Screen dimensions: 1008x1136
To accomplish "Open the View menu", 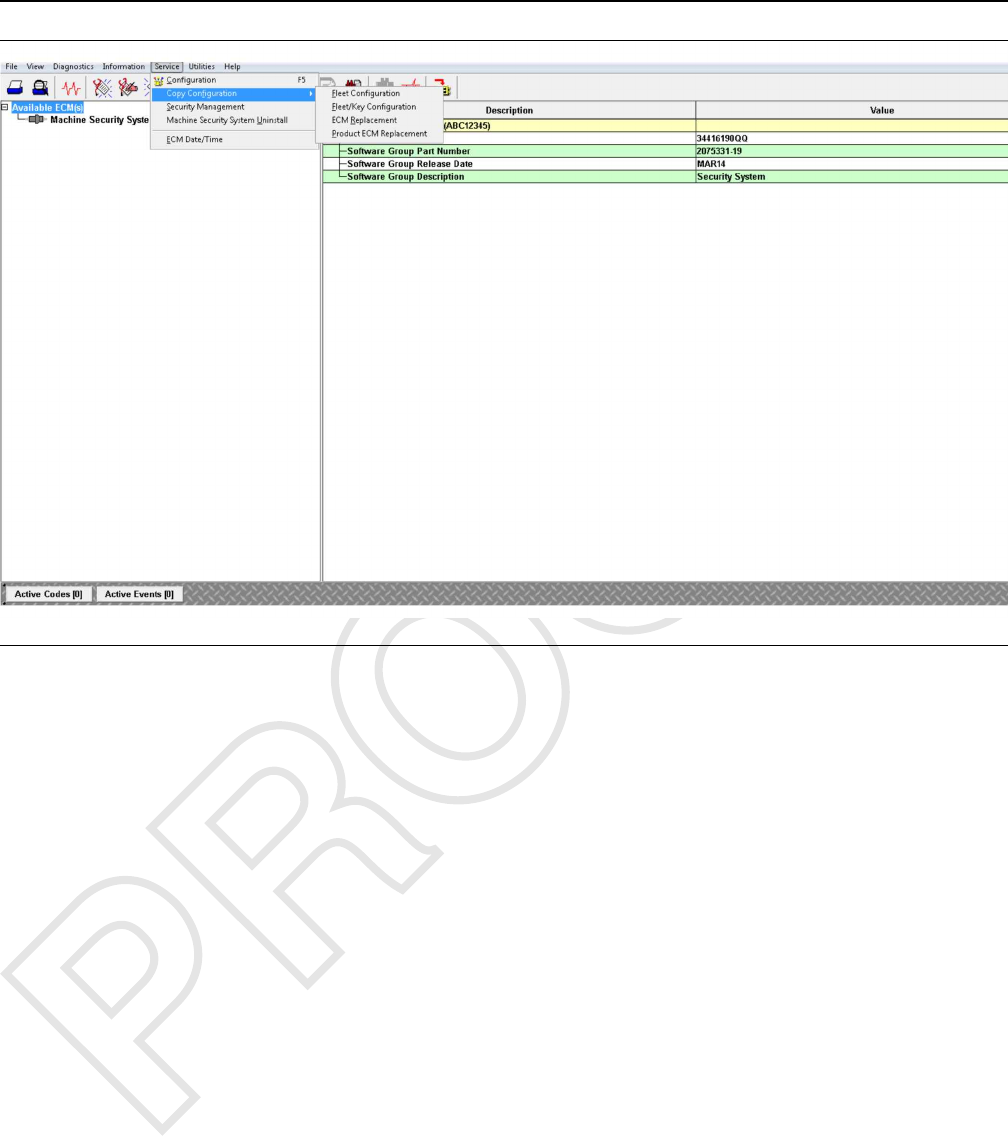I will pos(36,67).
